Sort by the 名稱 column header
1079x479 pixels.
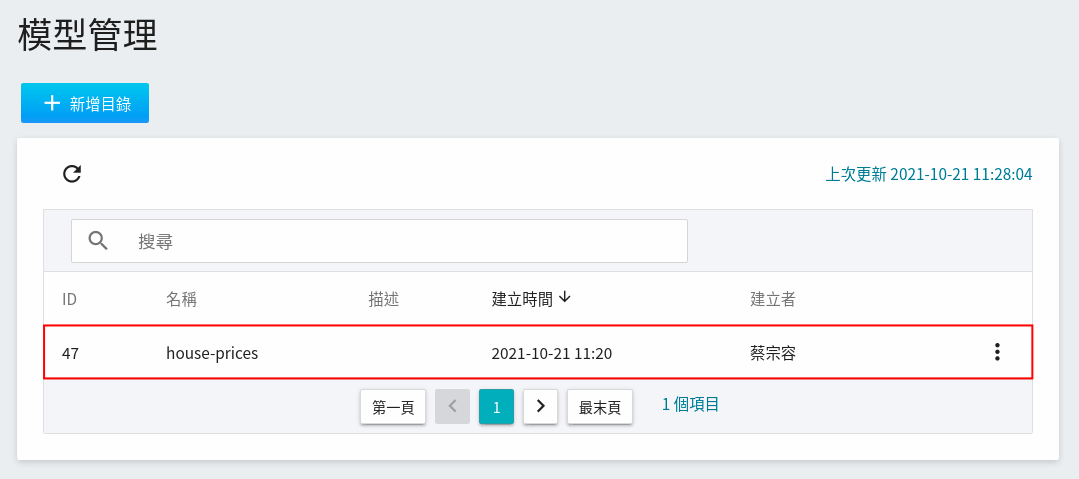pyautogui.click(x=181, y=299)
